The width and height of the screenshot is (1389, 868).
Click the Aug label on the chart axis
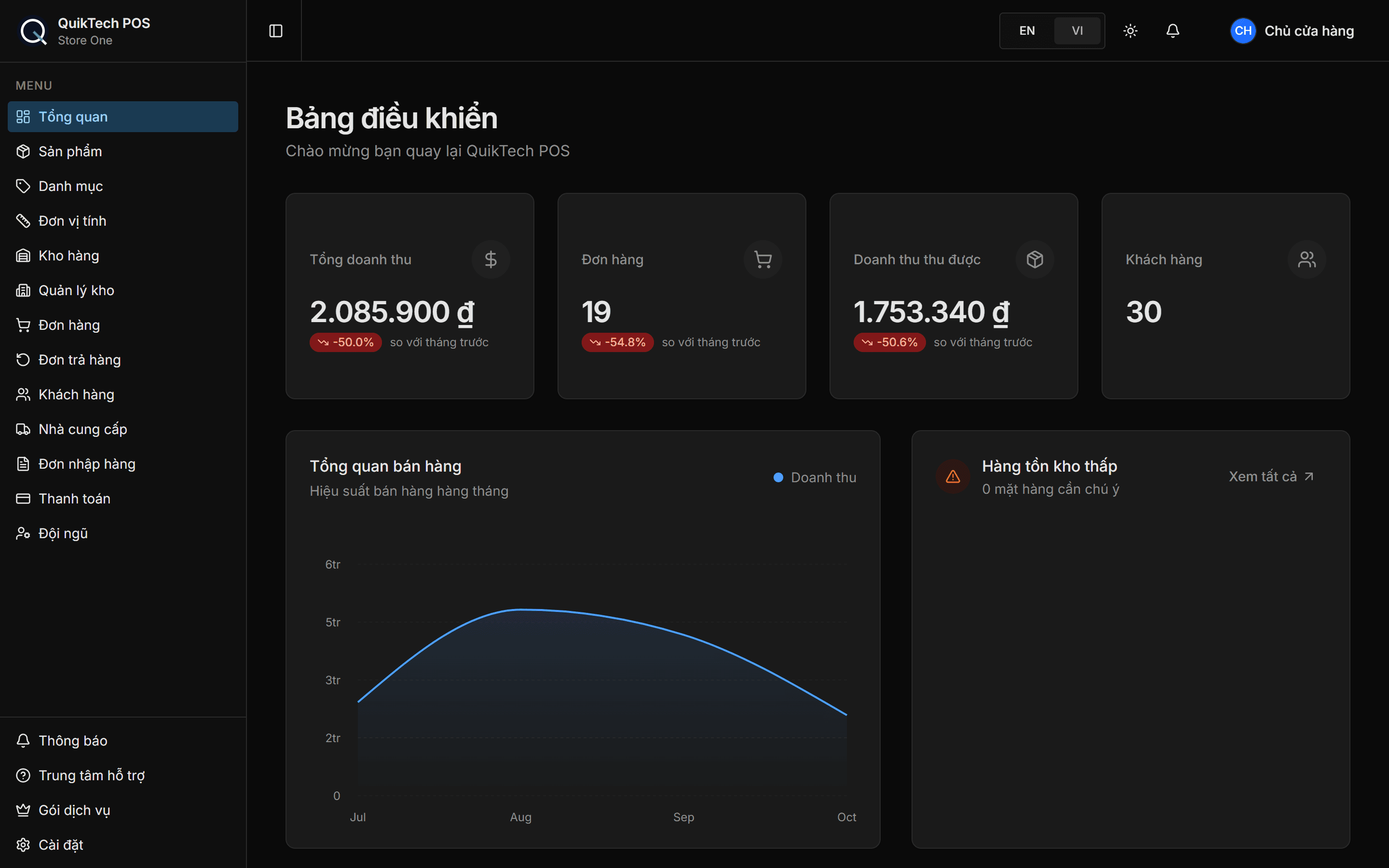520,817
